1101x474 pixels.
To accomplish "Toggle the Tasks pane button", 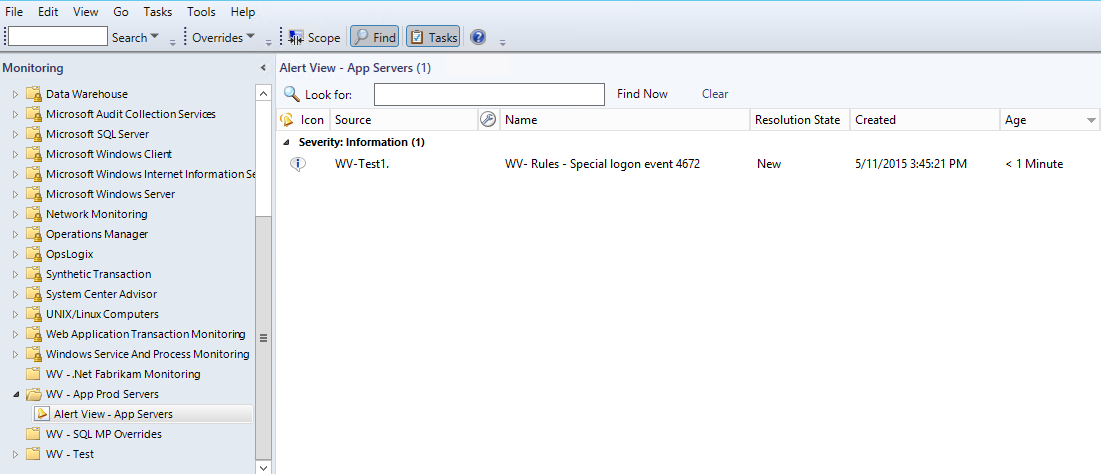I will 433,37.
